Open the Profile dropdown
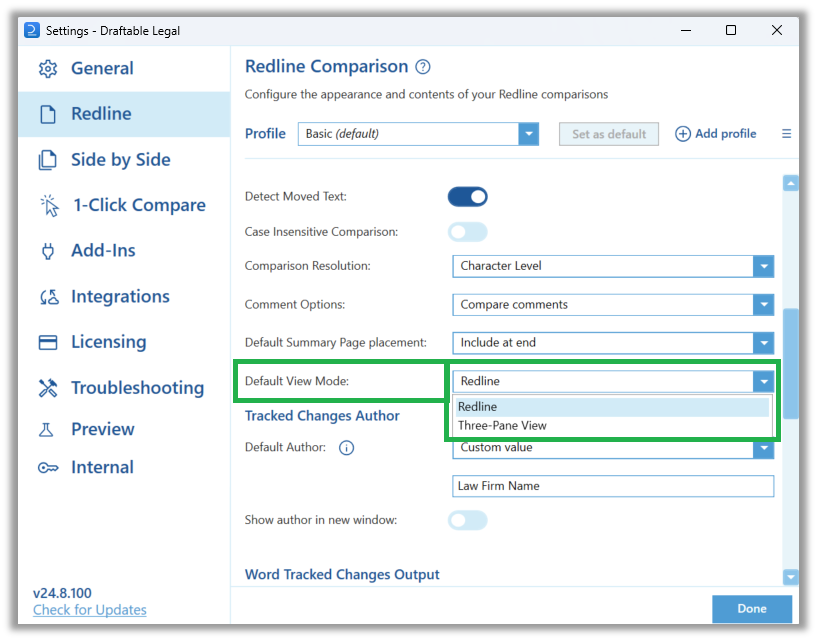817x641 pixels. tap(529, 133)
